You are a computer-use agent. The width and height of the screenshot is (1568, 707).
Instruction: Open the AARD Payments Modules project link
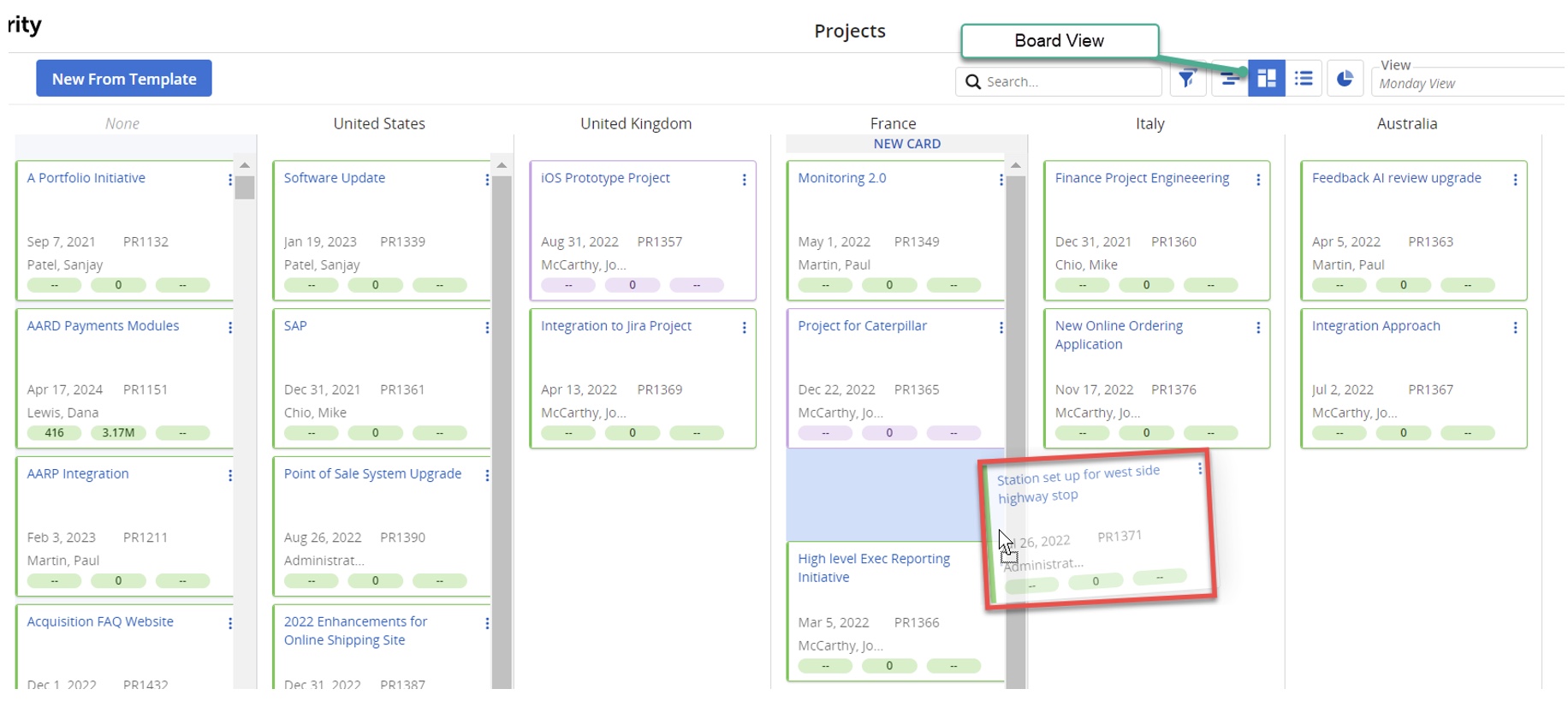point(103,326)
